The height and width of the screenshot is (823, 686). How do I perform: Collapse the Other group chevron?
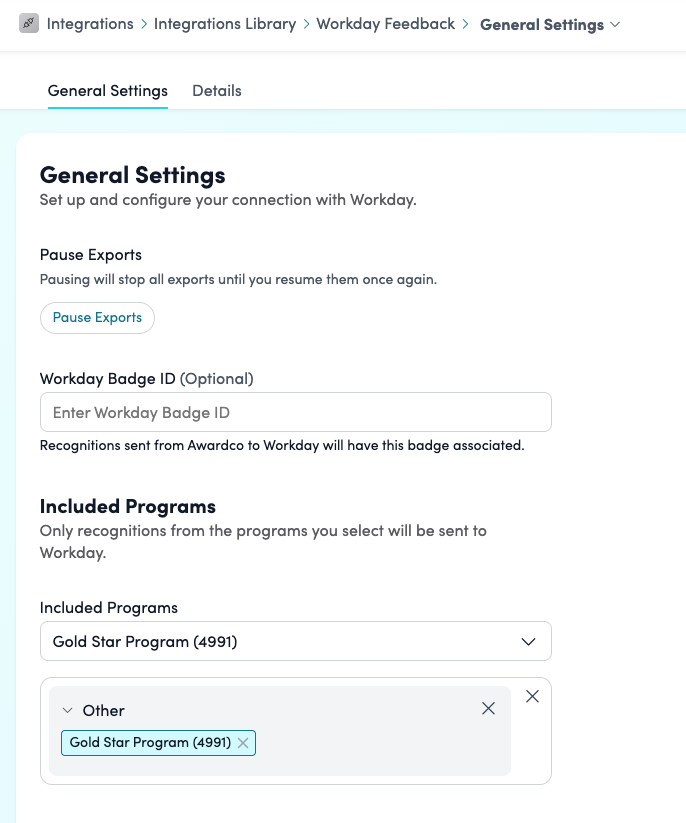click(67, 711)
